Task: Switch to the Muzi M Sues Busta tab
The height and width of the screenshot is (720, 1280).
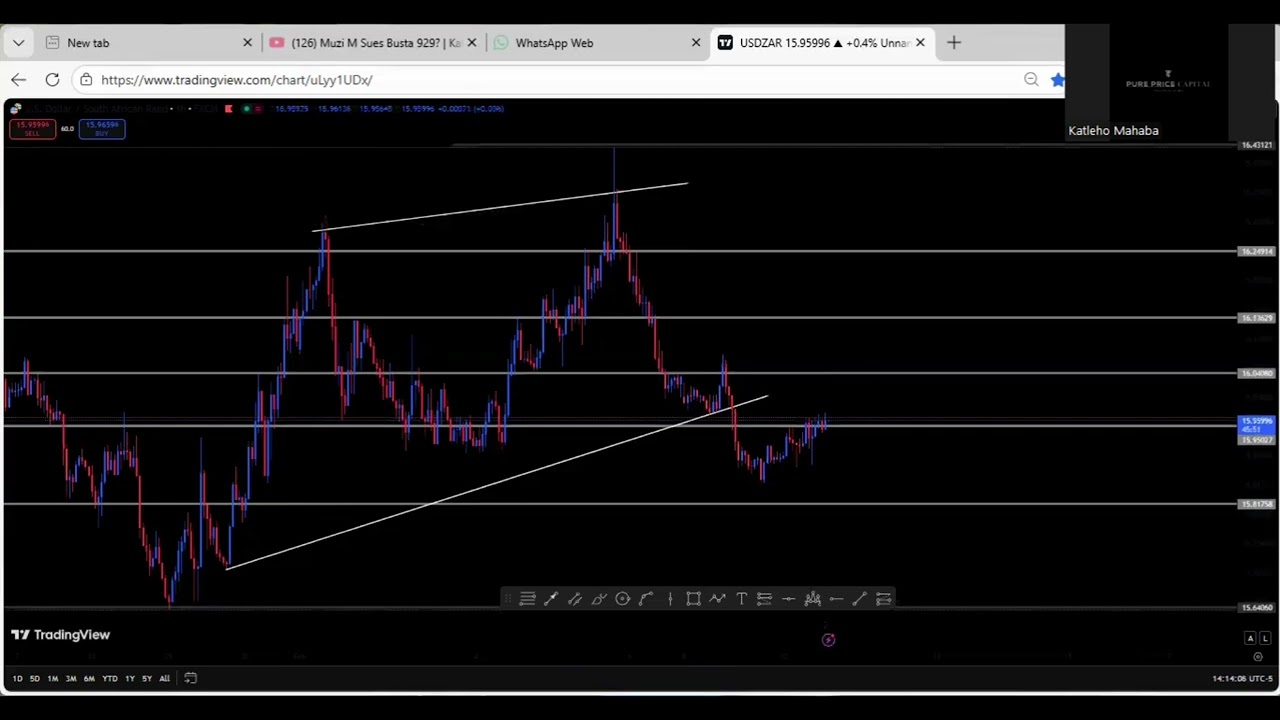Action: [x=375, y=43]
